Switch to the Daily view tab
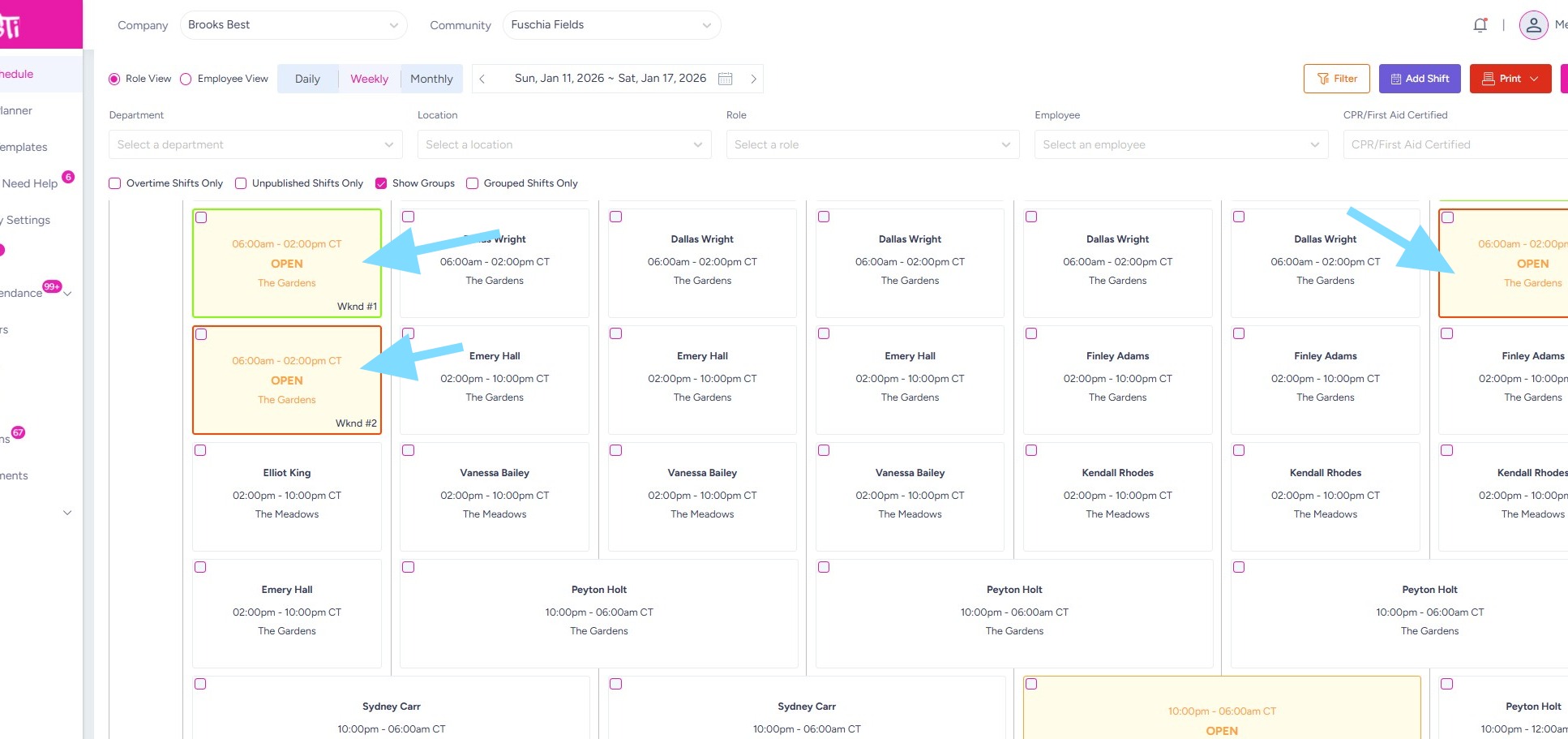Screen dimensions: 1568x739 click(x=307, y=79)
